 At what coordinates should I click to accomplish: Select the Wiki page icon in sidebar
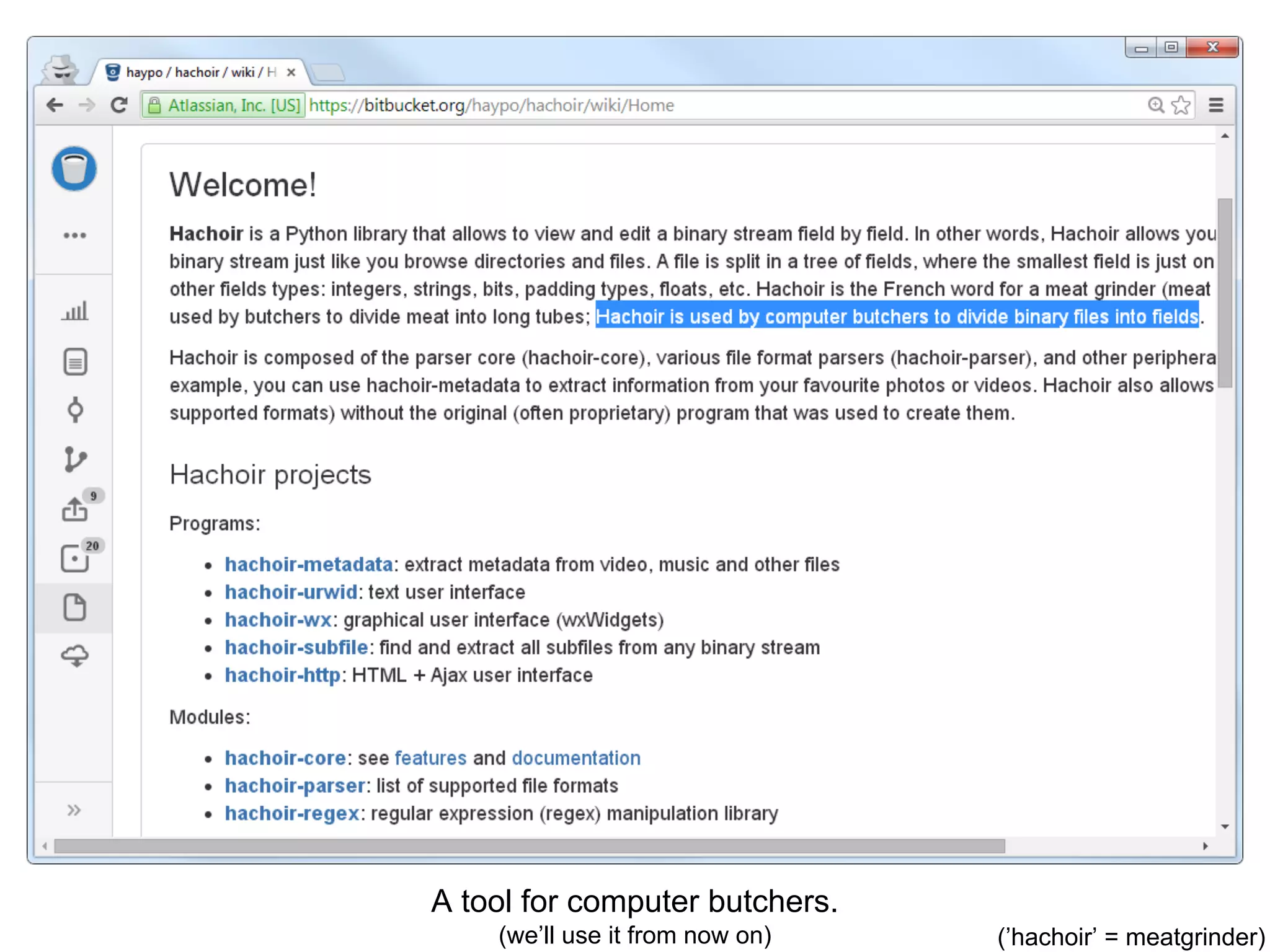(74, 607)
